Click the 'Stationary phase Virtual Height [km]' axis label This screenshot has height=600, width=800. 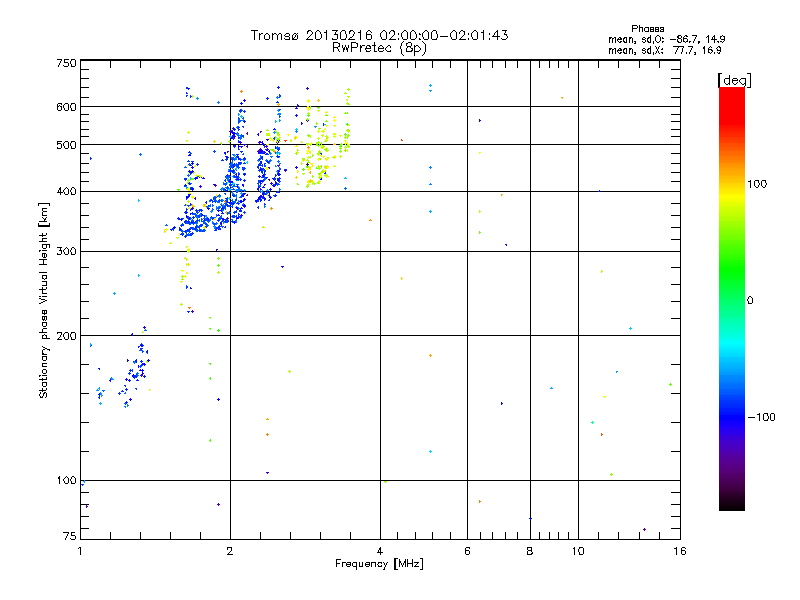43,300
